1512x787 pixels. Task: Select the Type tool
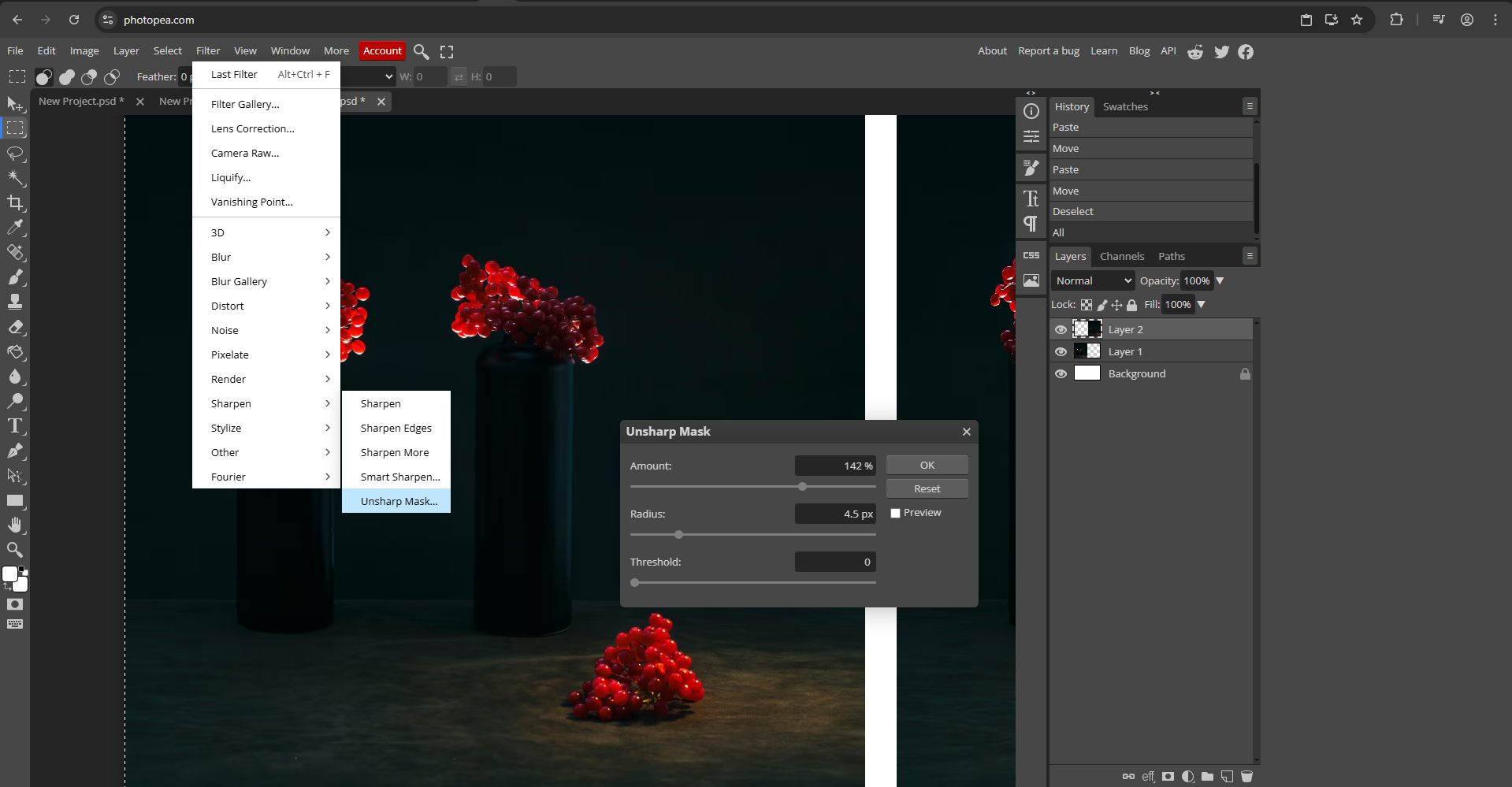[16, 426]
